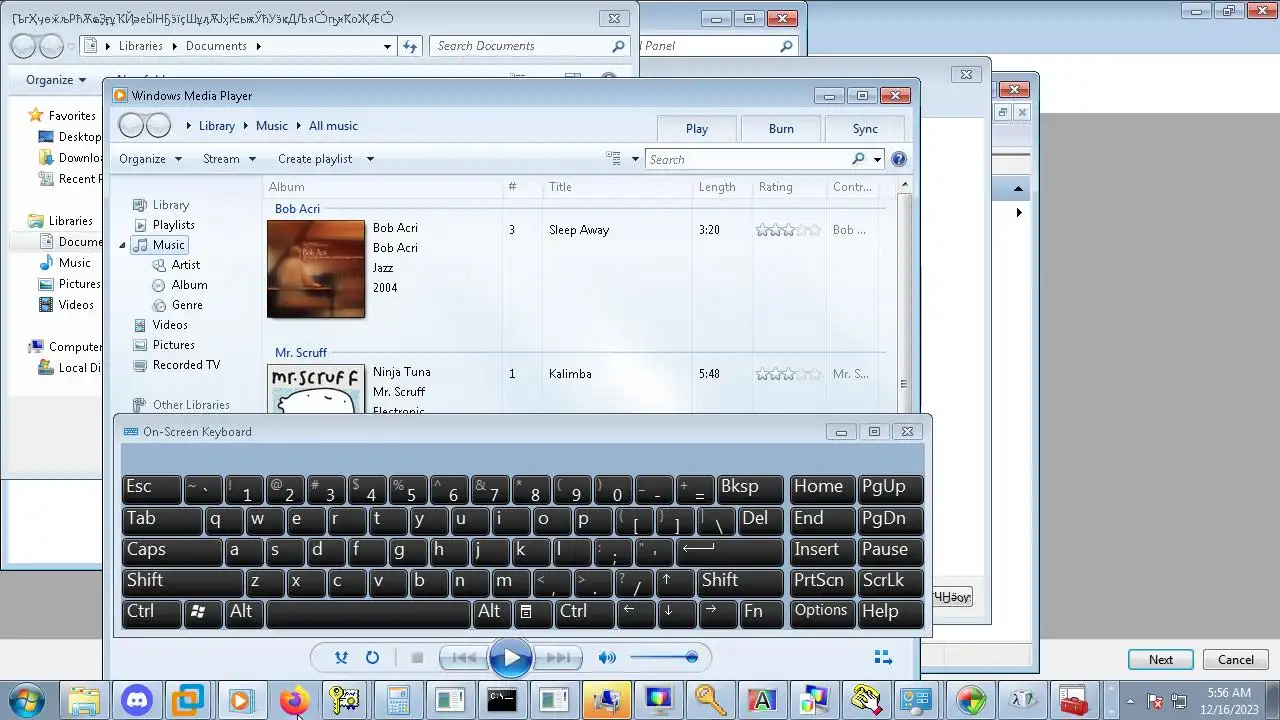1280x720 pixels.
Task: Click the Stop playback button
Action: pos(417,657)
